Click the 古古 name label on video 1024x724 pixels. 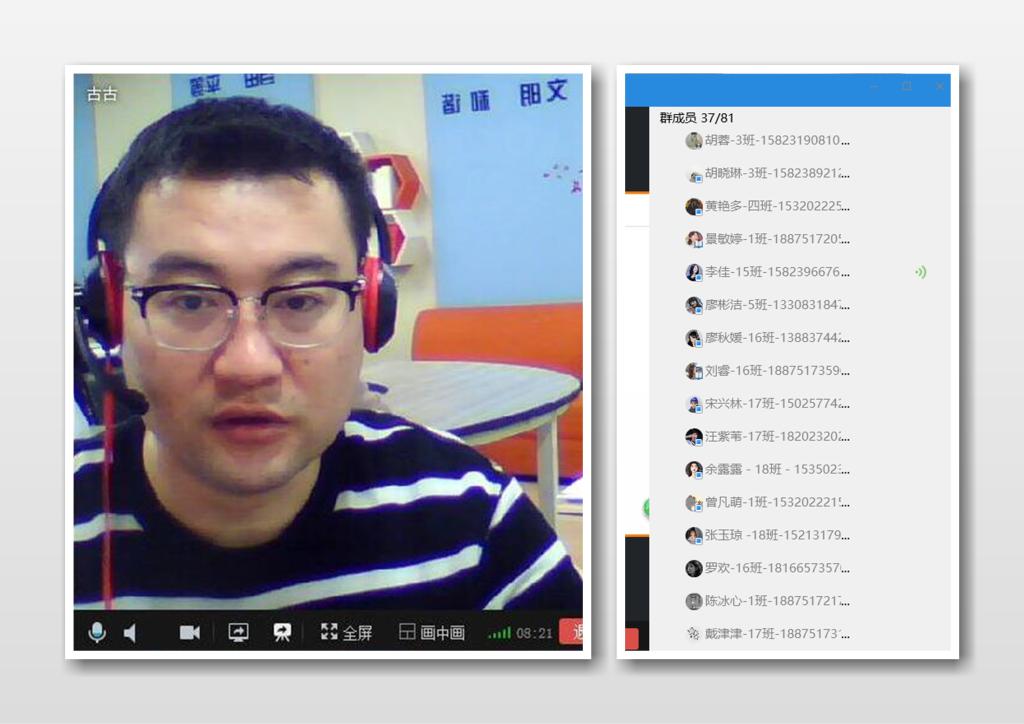102,95
